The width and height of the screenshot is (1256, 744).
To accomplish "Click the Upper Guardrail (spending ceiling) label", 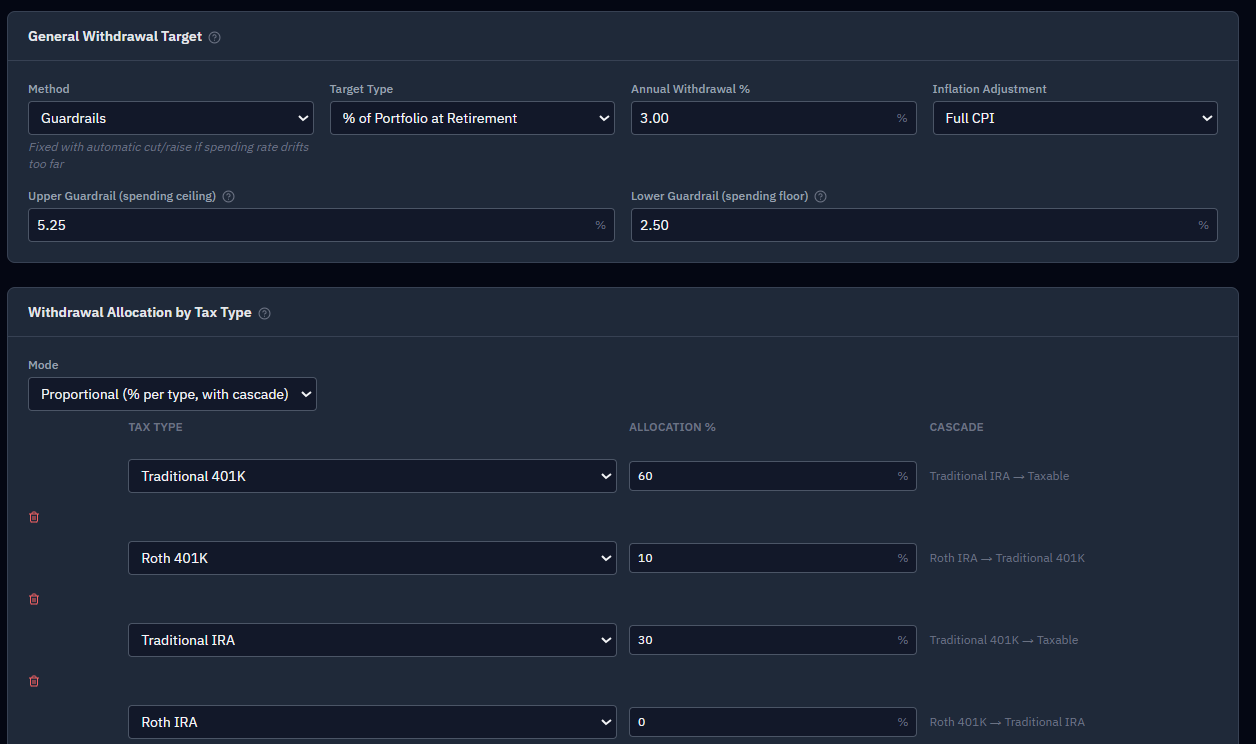I will tap(122, 197).
